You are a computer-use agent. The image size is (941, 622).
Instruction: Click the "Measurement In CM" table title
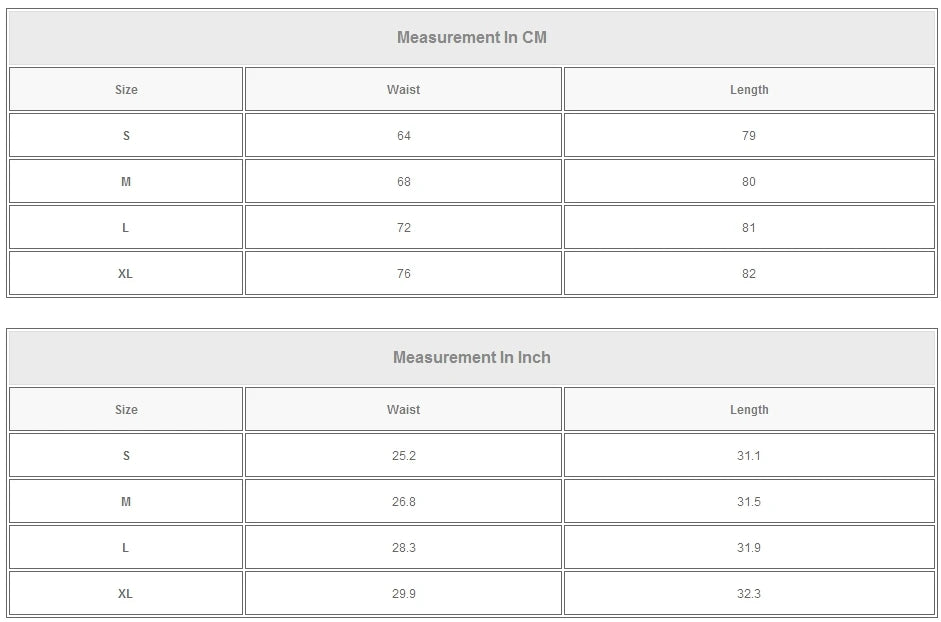(x=472, y=38)
